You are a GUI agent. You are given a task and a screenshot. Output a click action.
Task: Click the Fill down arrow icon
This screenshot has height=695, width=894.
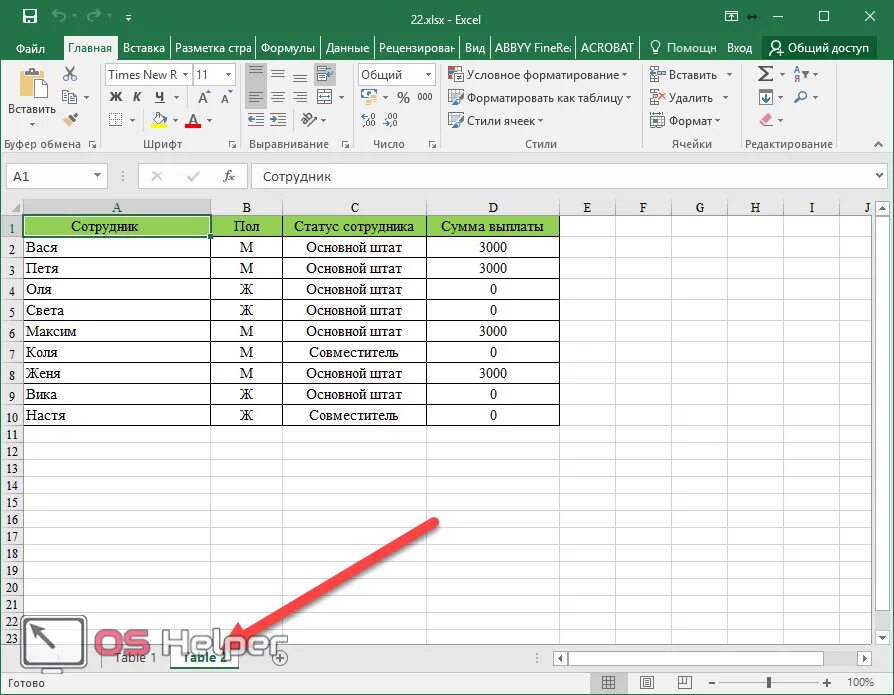[766, 97]
